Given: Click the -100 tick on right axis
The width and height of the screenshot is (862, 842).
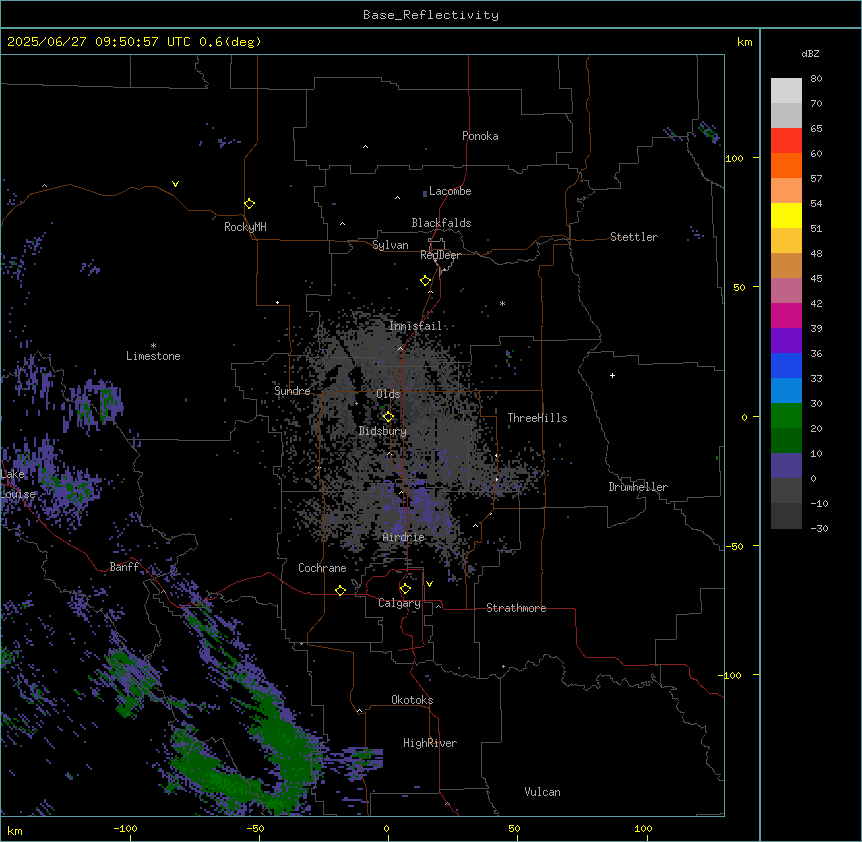Looking at the screenshot, I should click(x=731, y=675).
